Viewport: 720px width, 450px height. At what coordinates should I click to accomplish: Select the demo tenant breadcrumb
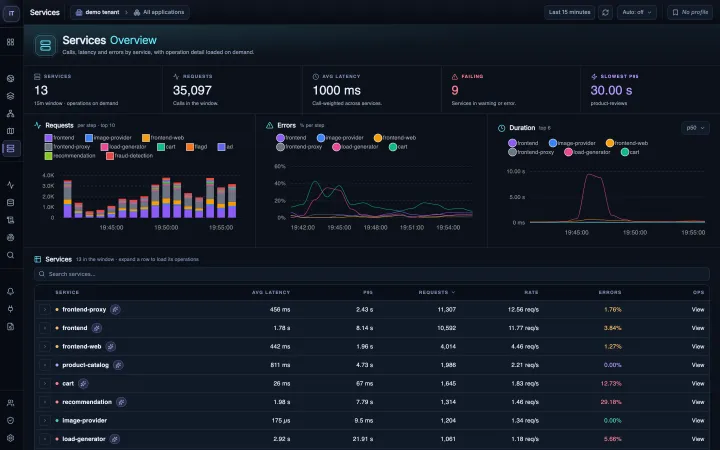click(97, 12)
